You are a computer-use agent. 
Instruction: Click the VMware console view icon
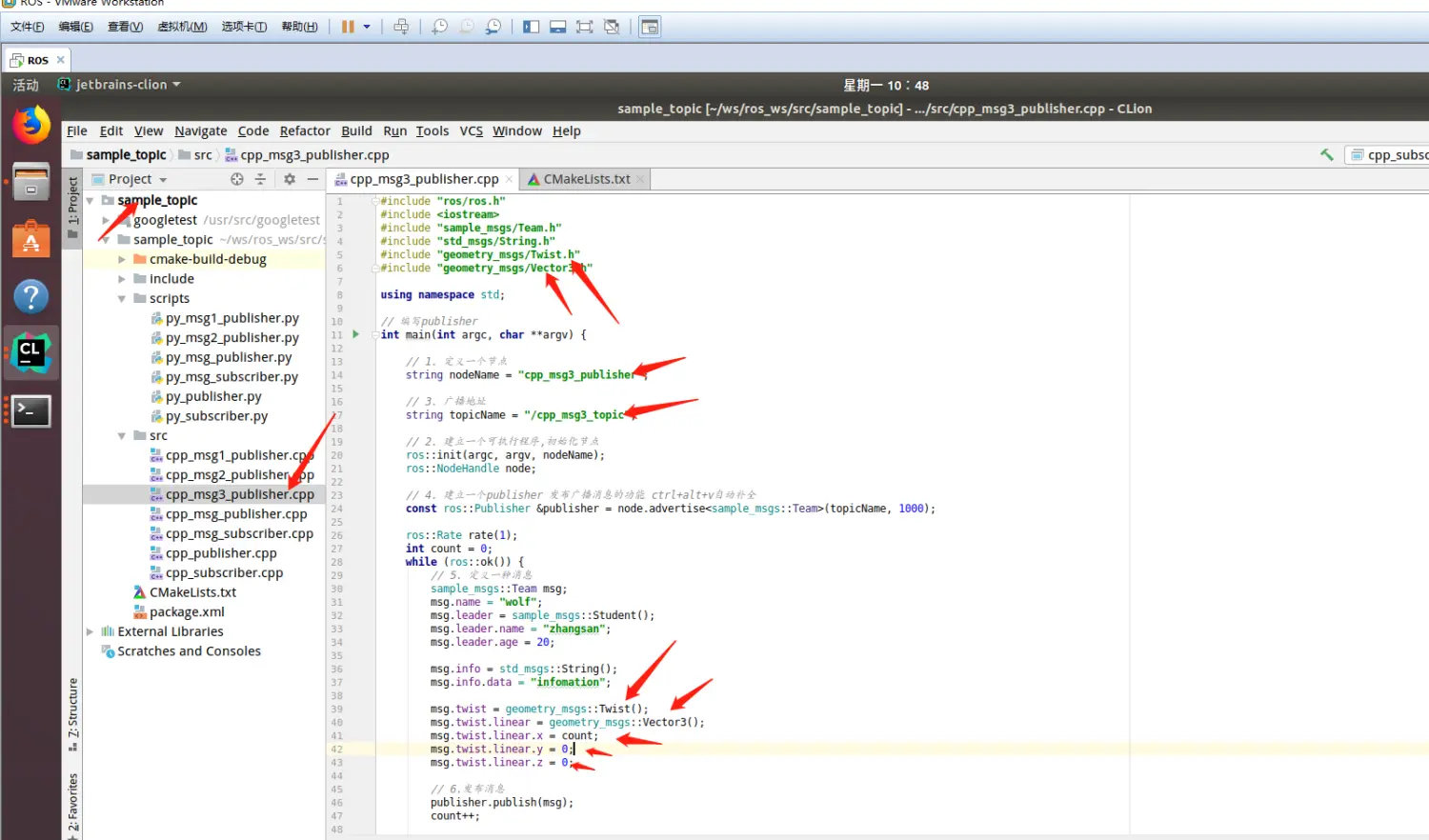tap(650, 27)
